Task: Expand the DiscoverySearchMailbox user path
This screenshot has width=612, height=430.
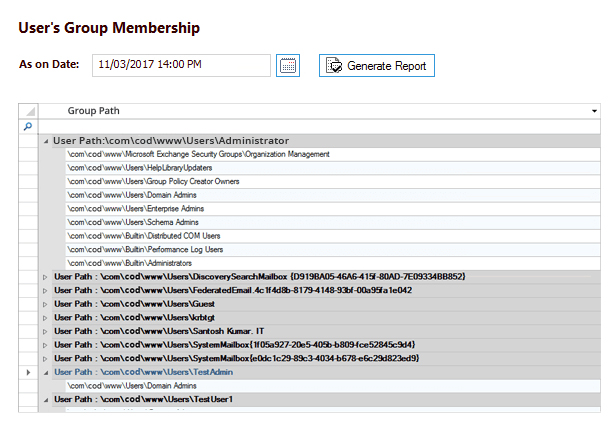Action: 45,276
